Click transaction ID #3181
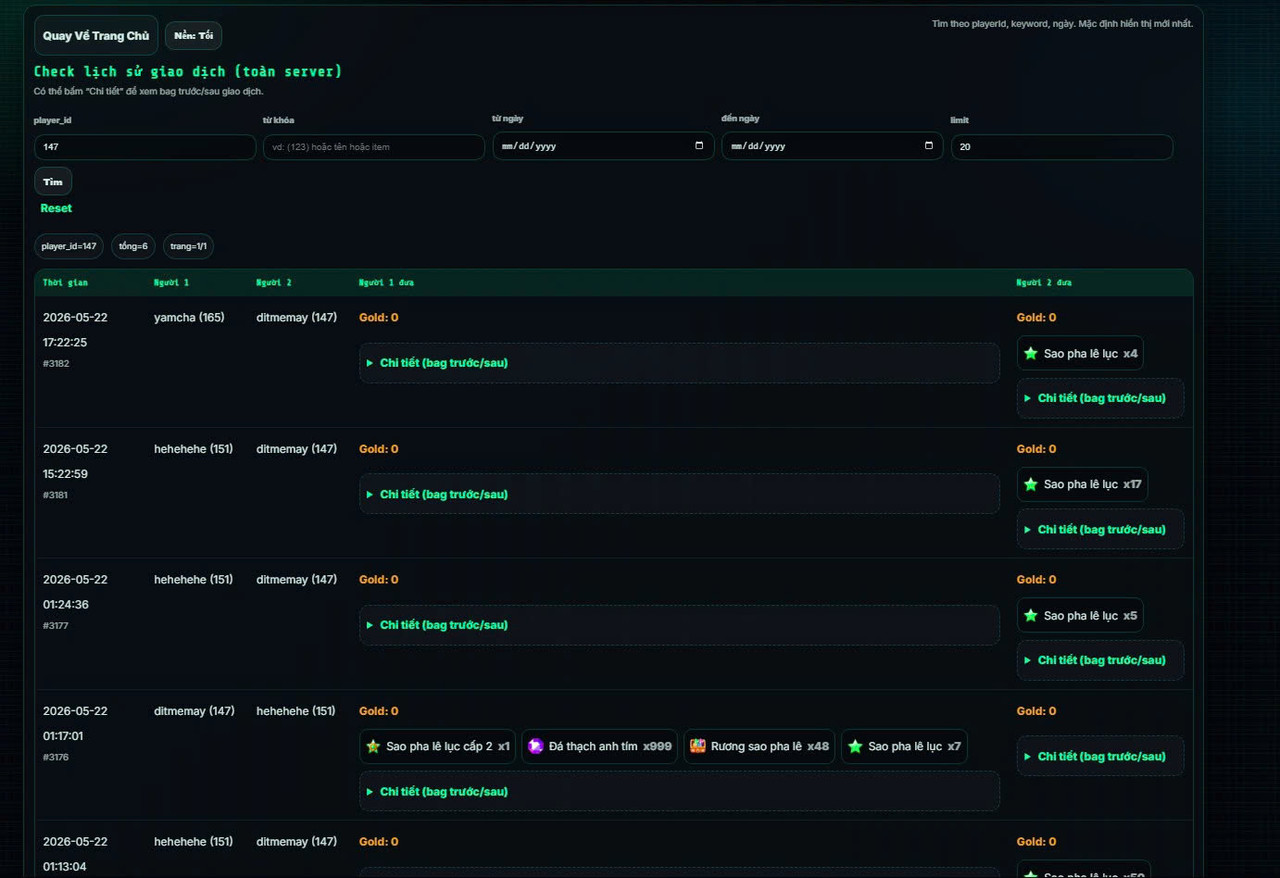The width and height of the screenshot is (1280, 878). (x=56, y=495)
